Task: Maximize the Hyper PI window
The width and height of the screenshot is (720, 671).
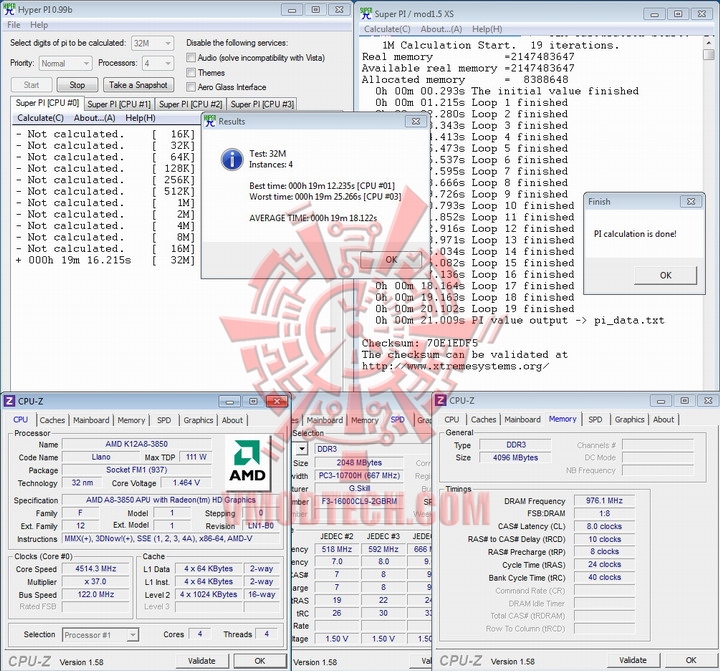Action: coord(315,10)
